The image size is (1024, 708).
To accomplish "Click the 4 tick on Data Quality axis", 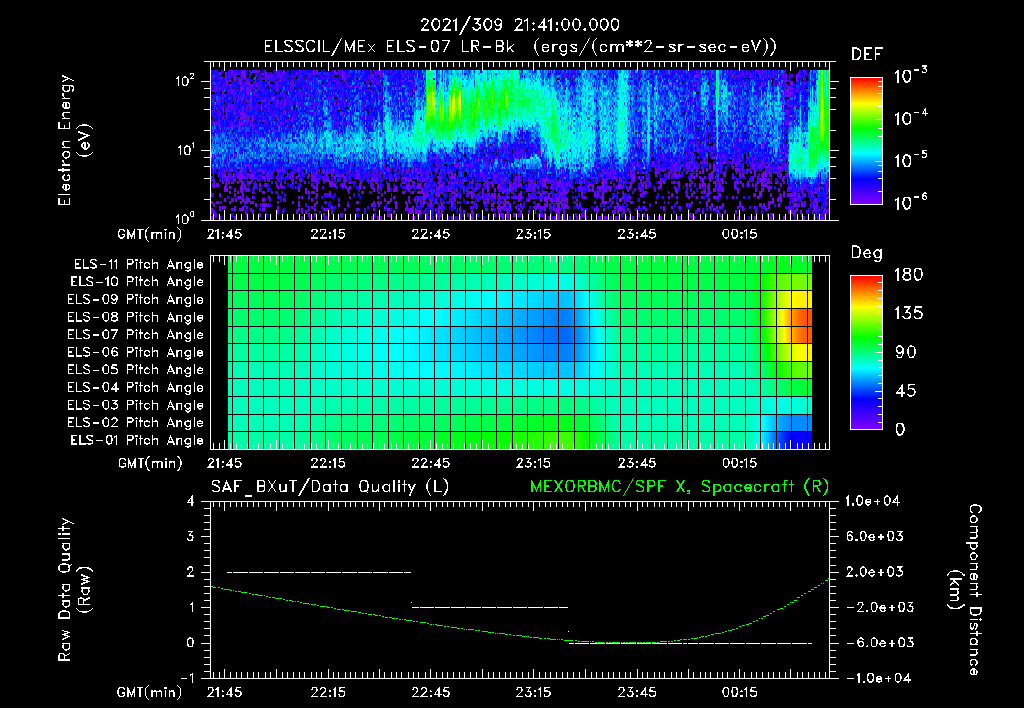I will pos(191,501).
